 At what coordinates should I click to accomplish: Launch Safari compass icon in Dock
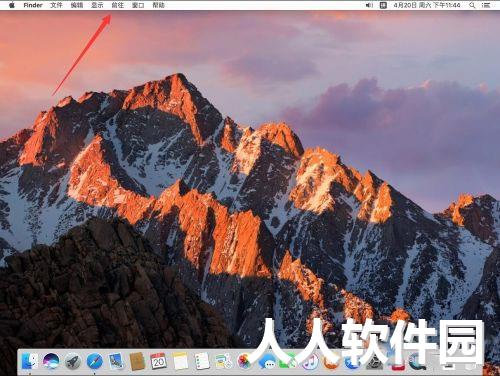[x=95, y=361]
